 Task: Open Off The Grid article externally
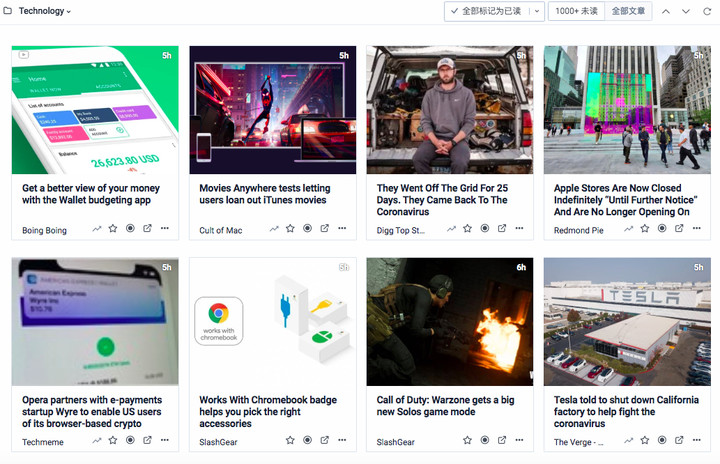point(502,228)
